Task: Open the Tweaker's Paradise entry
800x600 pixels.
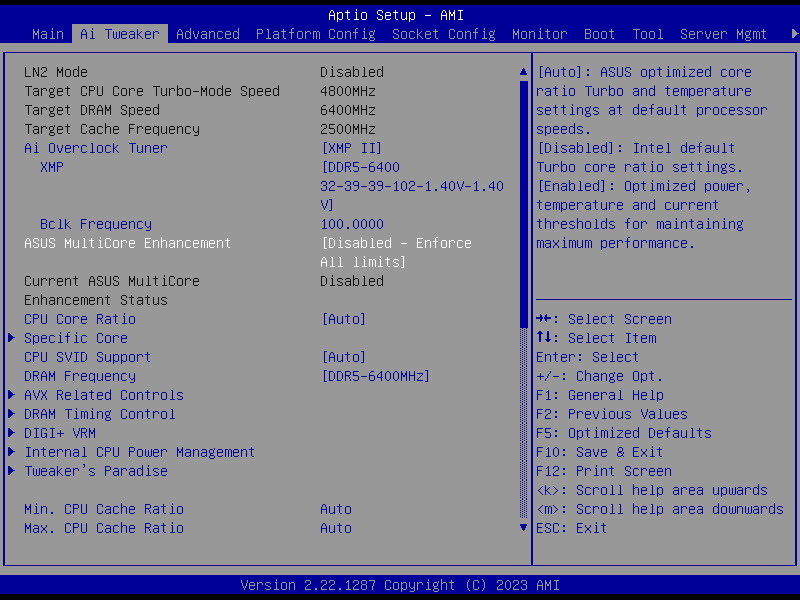Action: click(96, 471)
